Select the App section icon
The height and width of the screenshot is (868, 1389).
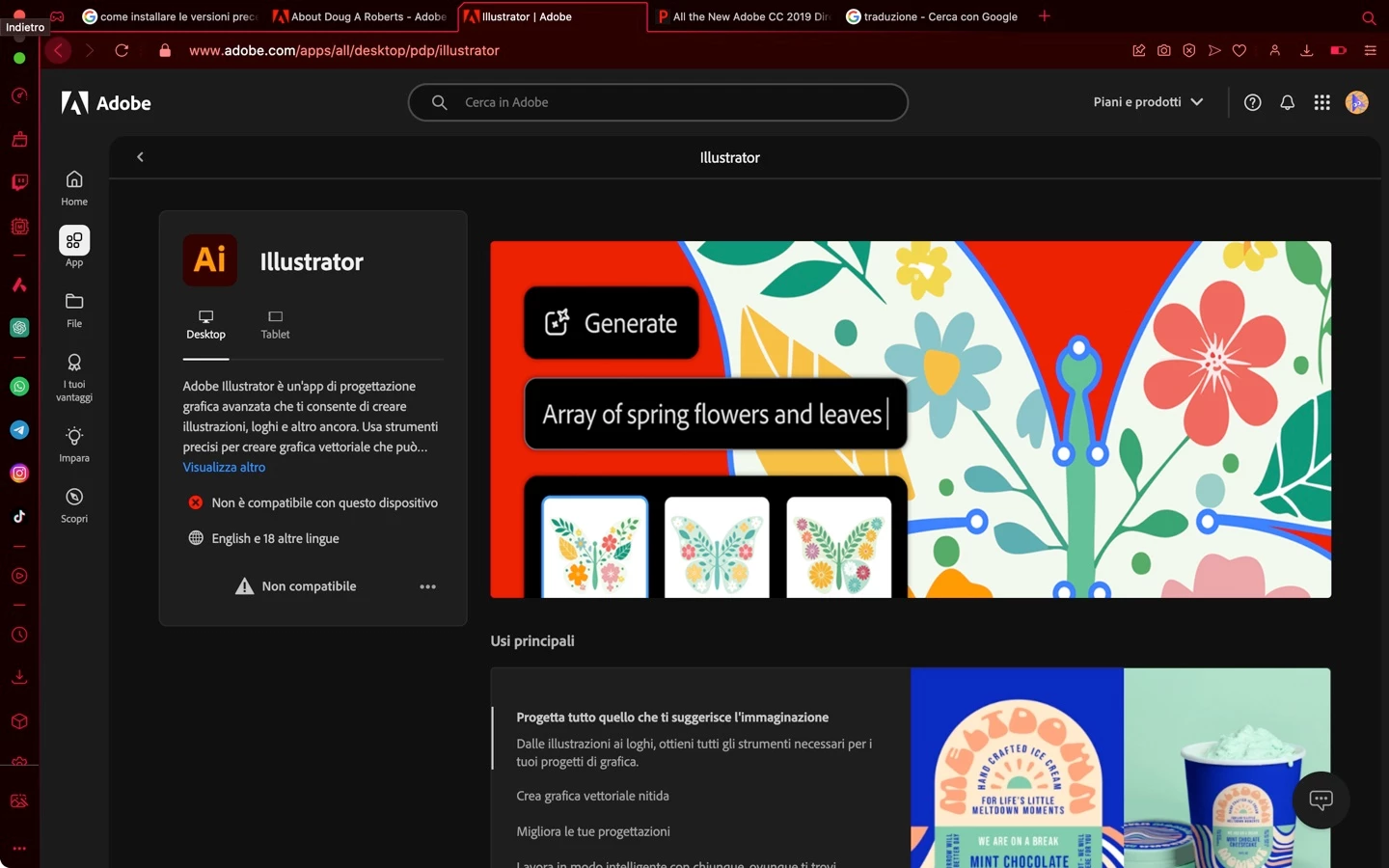(x=74, y=240)
